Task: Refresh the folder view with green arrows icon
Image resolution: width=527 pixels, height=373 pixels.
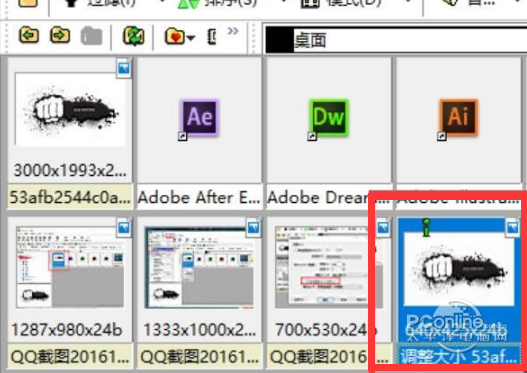Action: pos(133,36)
